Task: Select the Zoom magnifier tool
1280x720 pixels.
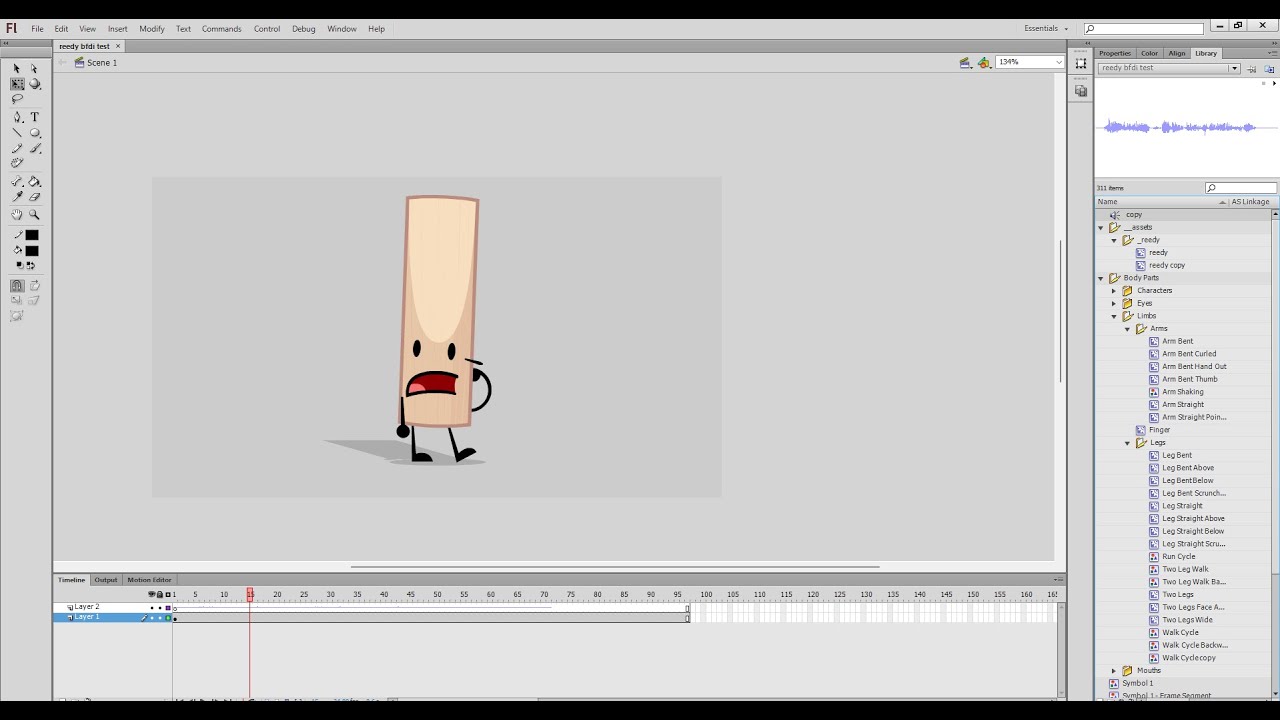Action: (x=34, y=215)
